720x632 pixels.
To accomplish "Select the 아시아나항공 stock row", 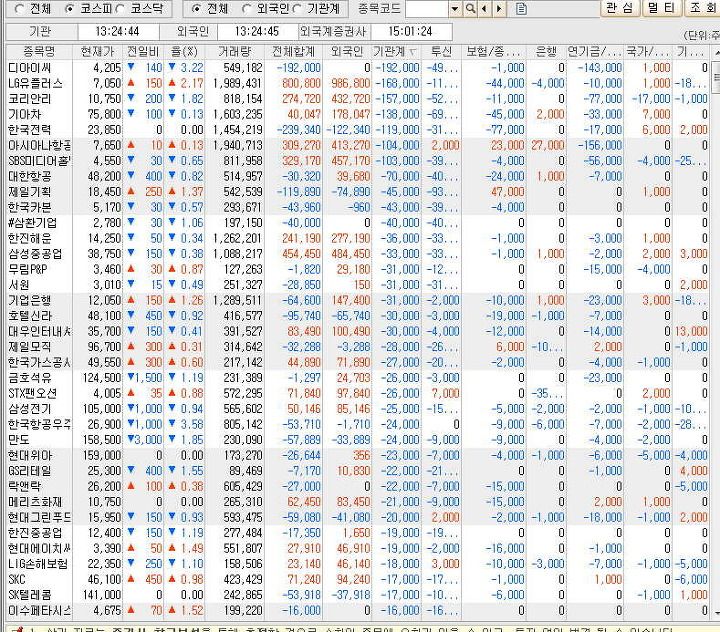I will point(358,146).
